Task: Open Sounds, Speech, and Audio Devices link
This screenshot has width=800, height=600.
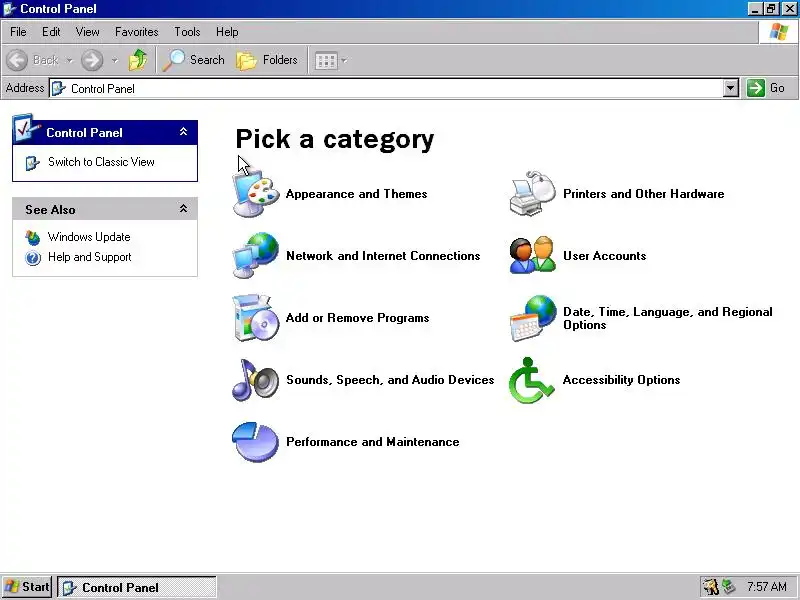Action: (x=390, y=380)
